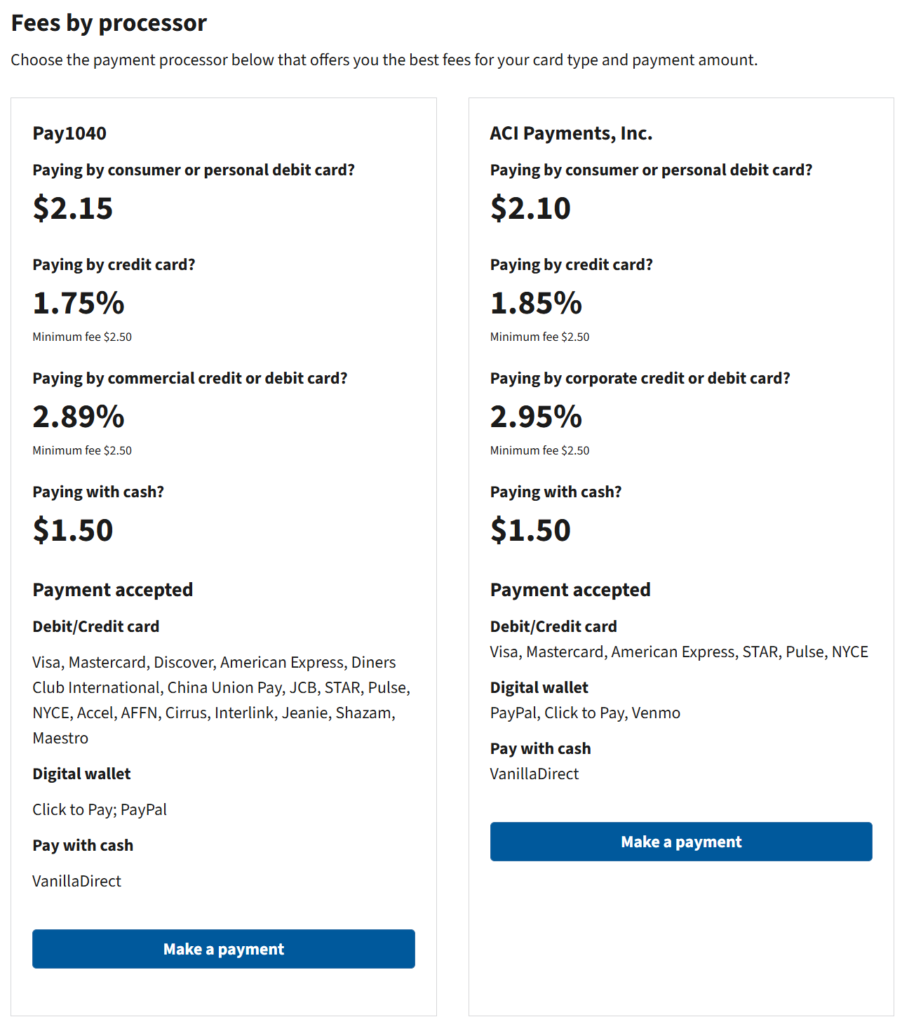Click Pay1040's $1.50 cash fee

click(x=73, y=530)
